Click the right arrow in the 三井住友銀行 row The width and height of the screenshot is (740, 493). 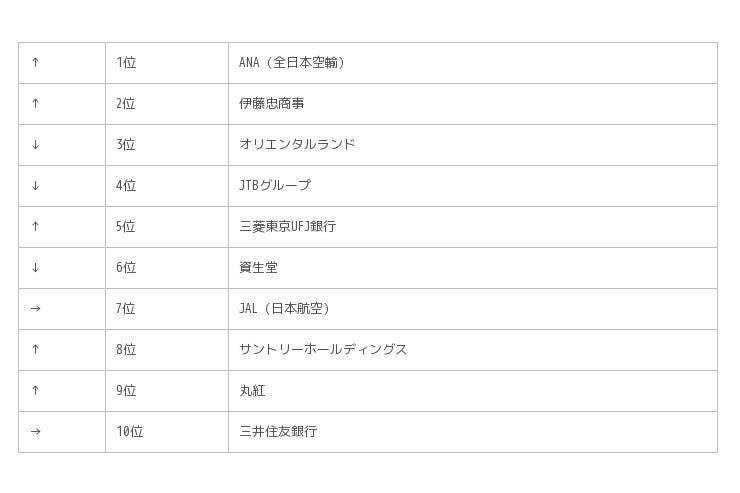click(x=36, y=432)
